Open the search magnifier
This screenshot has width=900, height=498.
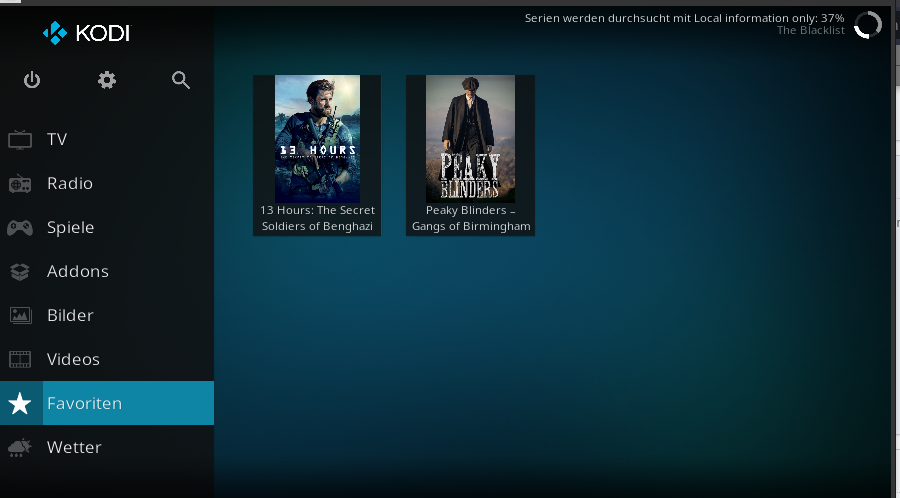coord(181,80)
